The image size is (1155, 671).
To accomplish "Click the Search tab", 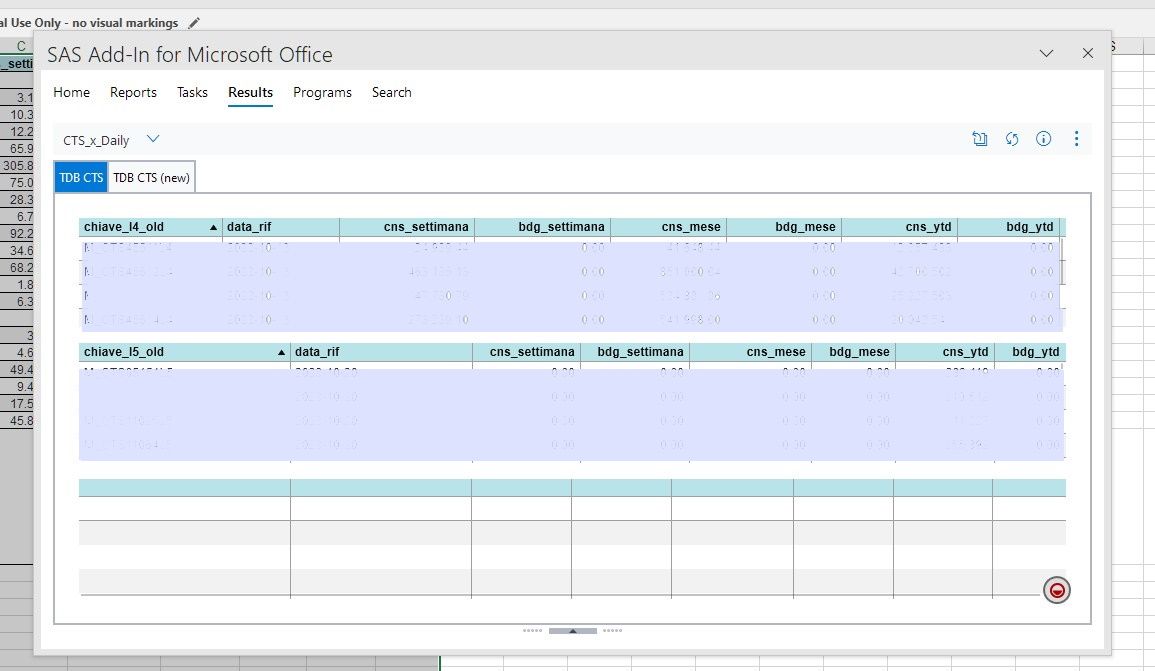I will pos(391,92).
